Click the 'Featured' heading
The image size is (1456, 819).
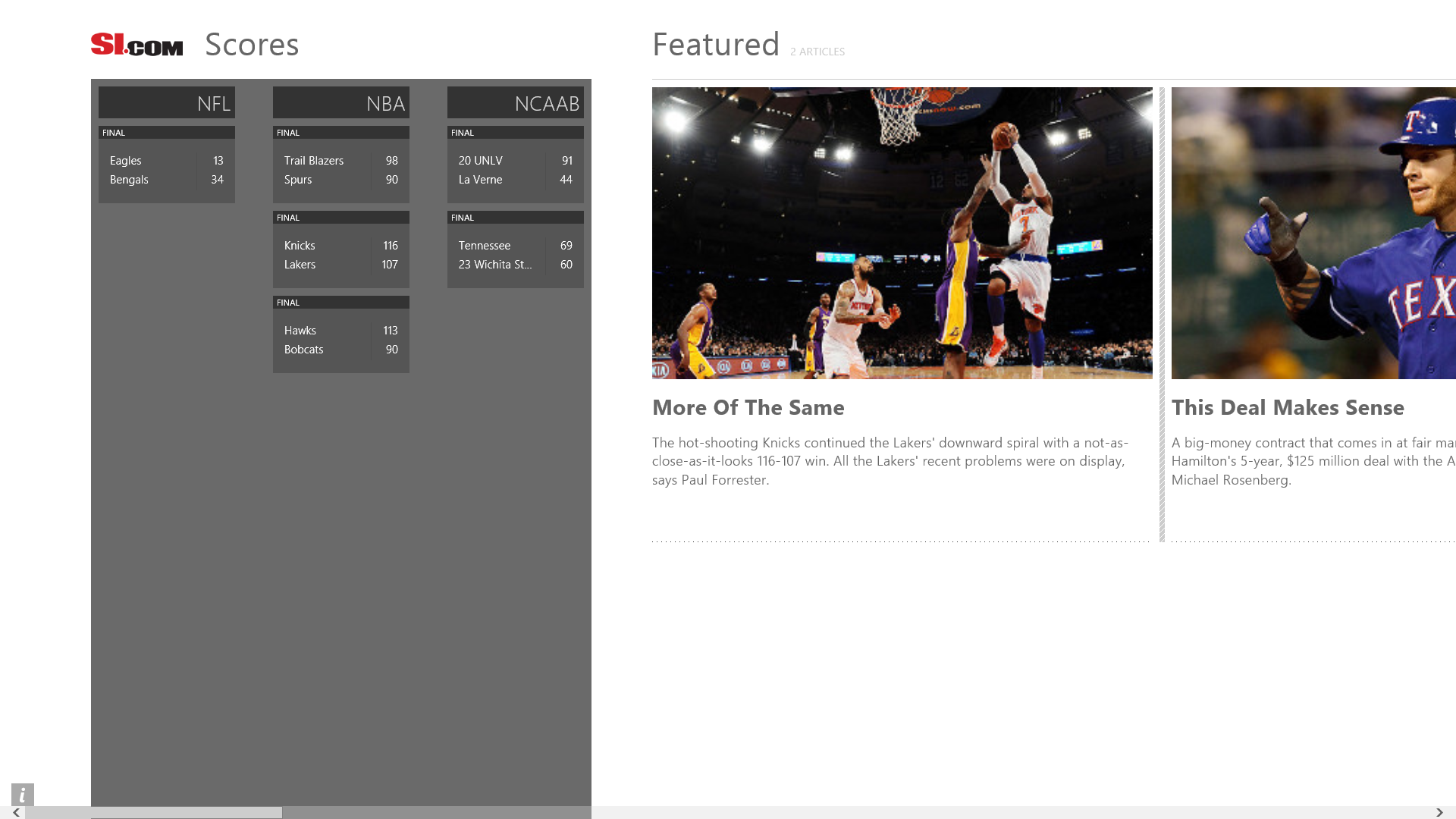point(715,44)
